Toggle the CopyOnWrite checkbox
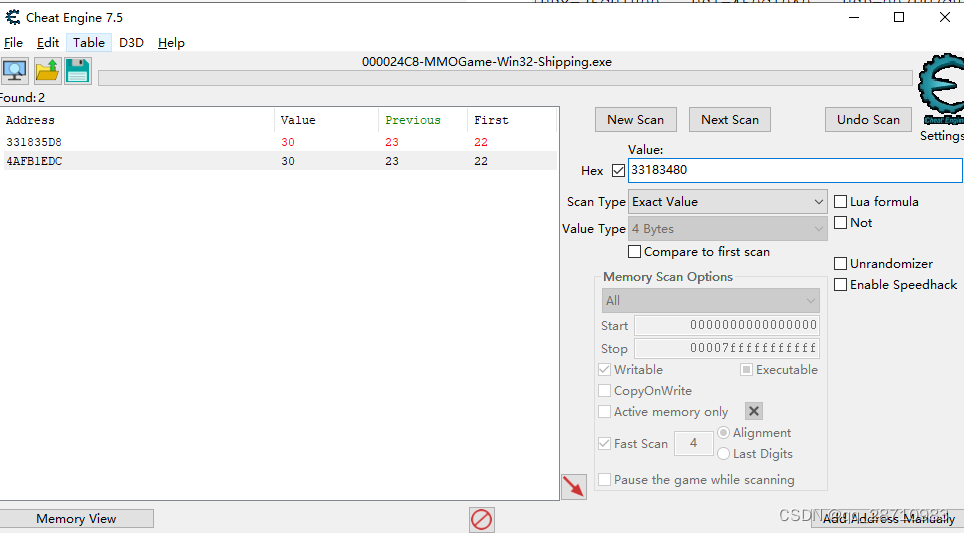964x533 pixels. pyautogui.click(x=604, y=390)
